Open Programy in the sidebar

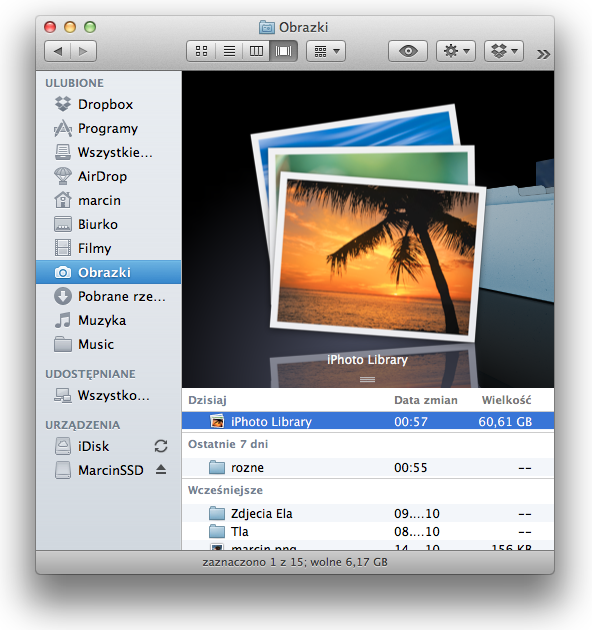coord(109,129)
